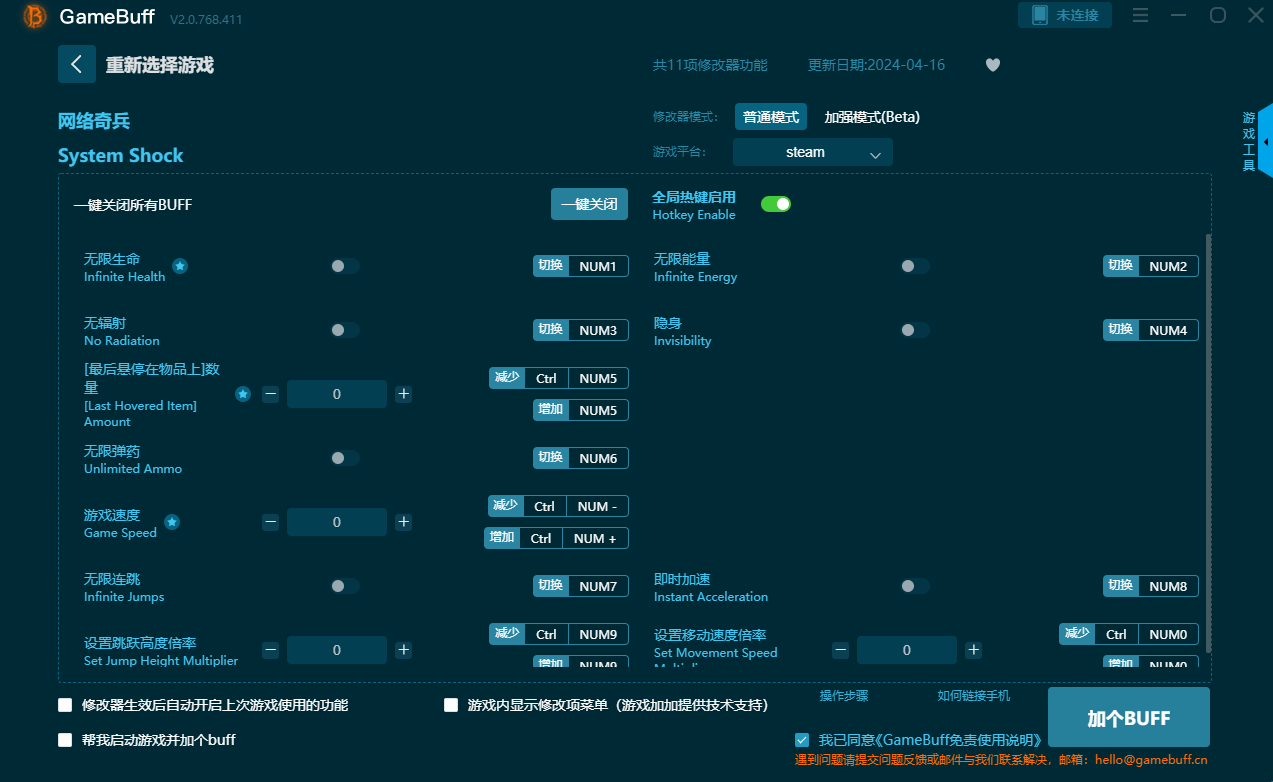Toggle Infinite Jumps switch
Screen dimensions: 1273x782
345,586
